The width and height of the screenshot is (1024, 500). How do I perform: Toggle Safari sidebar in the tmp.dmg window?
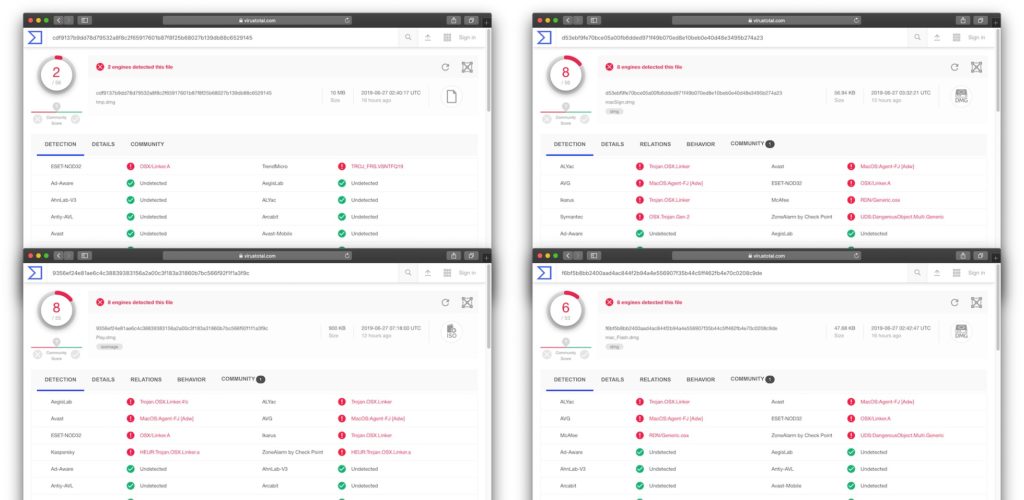pos(84,20)
